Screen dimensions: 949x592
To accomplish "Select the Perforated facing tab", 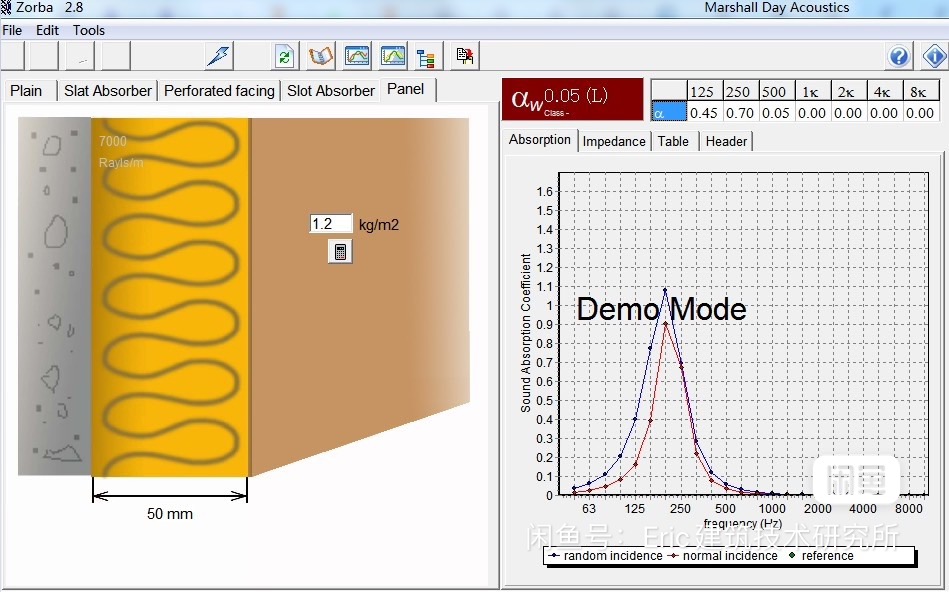I will click(219, 91).
